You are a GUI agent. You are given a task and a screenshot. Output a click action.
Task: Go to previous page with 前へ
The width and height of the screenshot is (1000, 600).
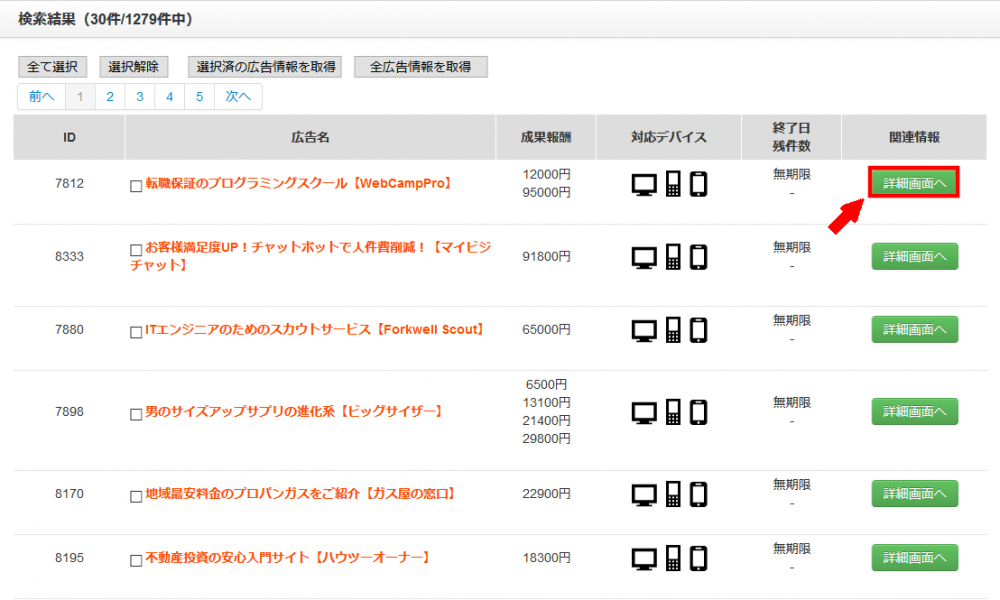click(x=41, y=96)
